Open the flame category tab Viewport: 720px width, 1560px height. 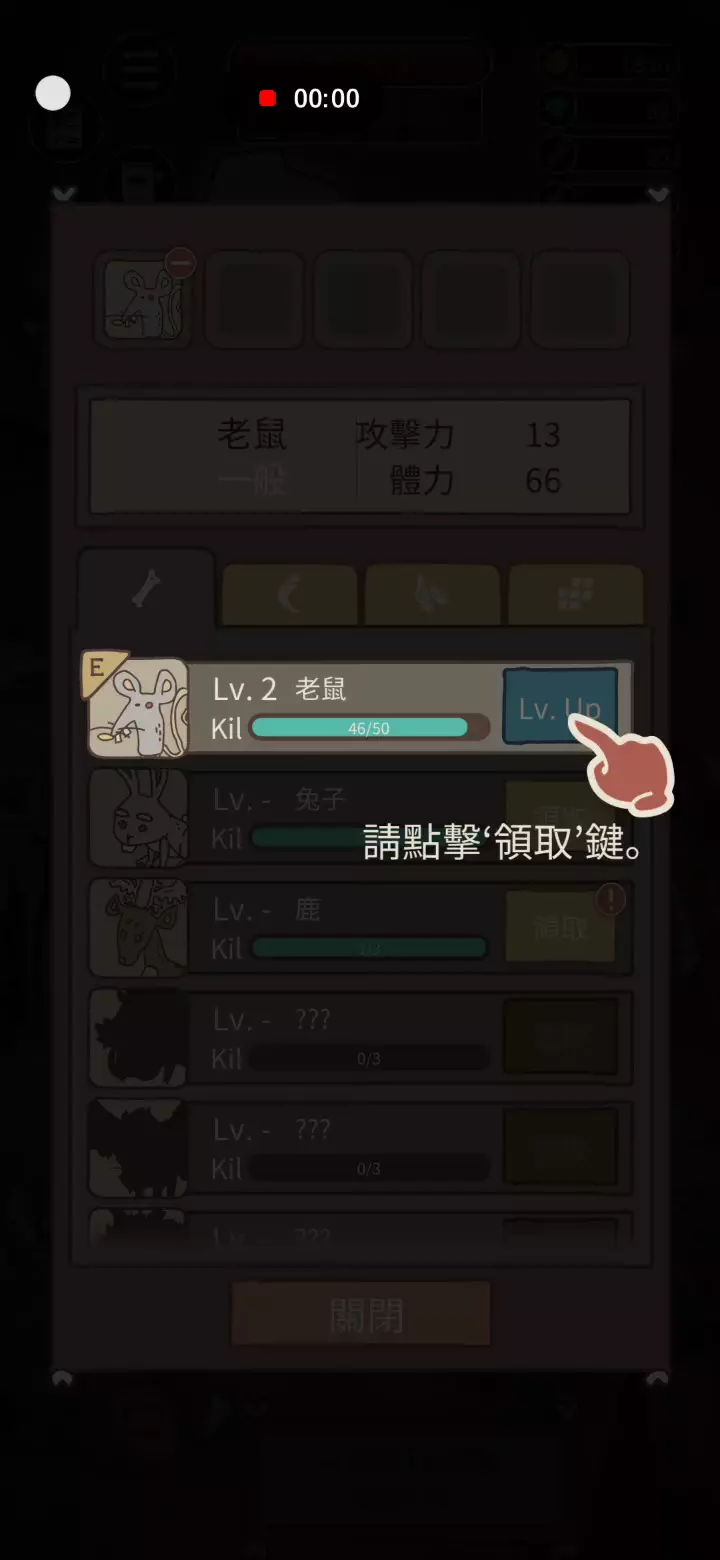pyautogui.click(x=432, y=596)
